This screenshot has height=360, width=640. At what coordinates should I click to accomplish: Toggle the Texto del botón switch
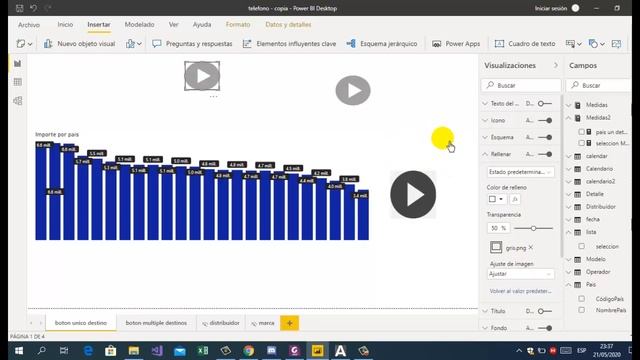coord(544,104)
